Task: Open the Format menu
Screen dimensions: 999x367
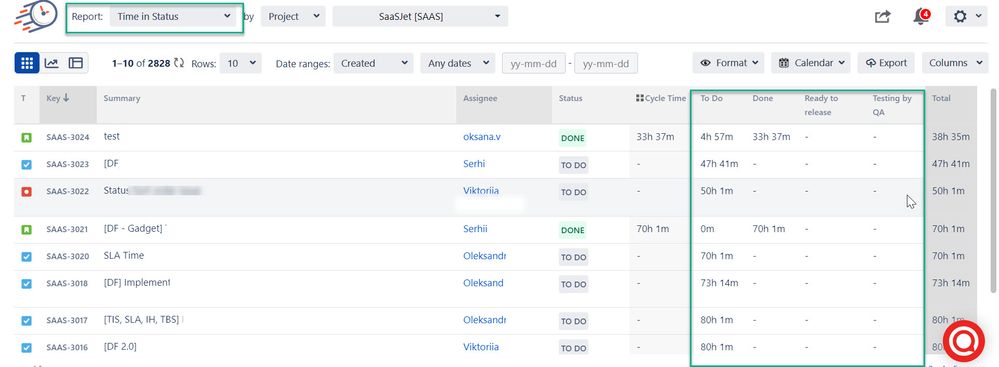Action: (x=729, y=63)
